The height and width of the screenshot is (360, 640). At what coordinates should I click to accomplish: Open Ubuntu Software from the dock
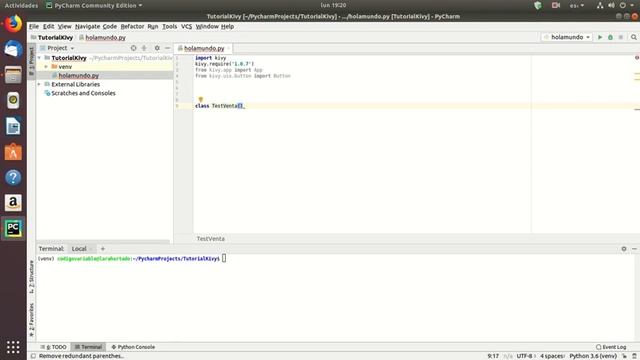pyautogui.click(x=13, y=151)
